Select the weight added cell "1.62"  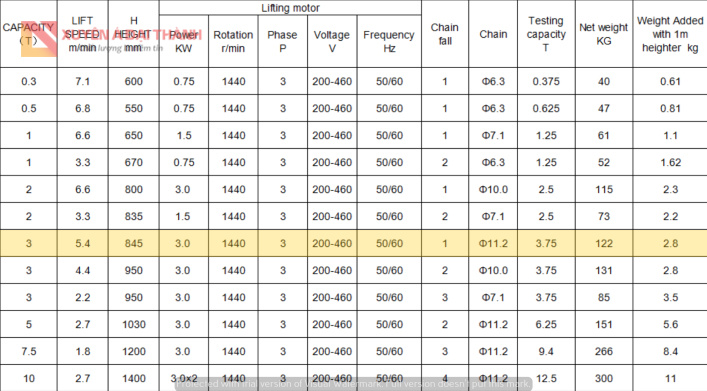point(670,162)
